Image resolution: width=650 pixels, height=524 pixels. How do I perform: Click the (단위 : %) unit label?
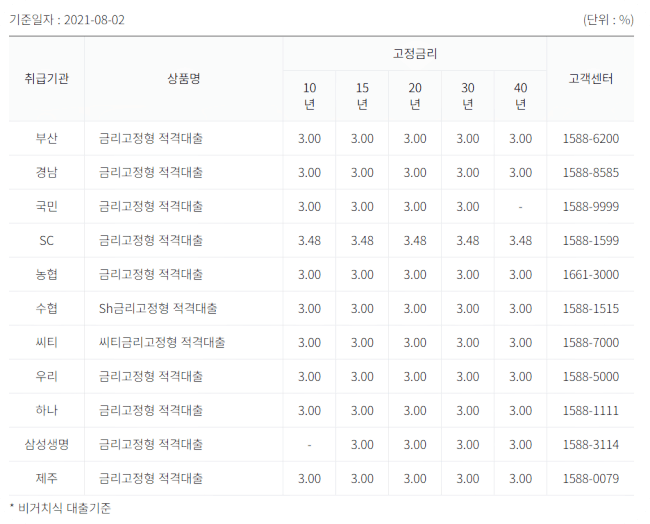tap(608, 20)
